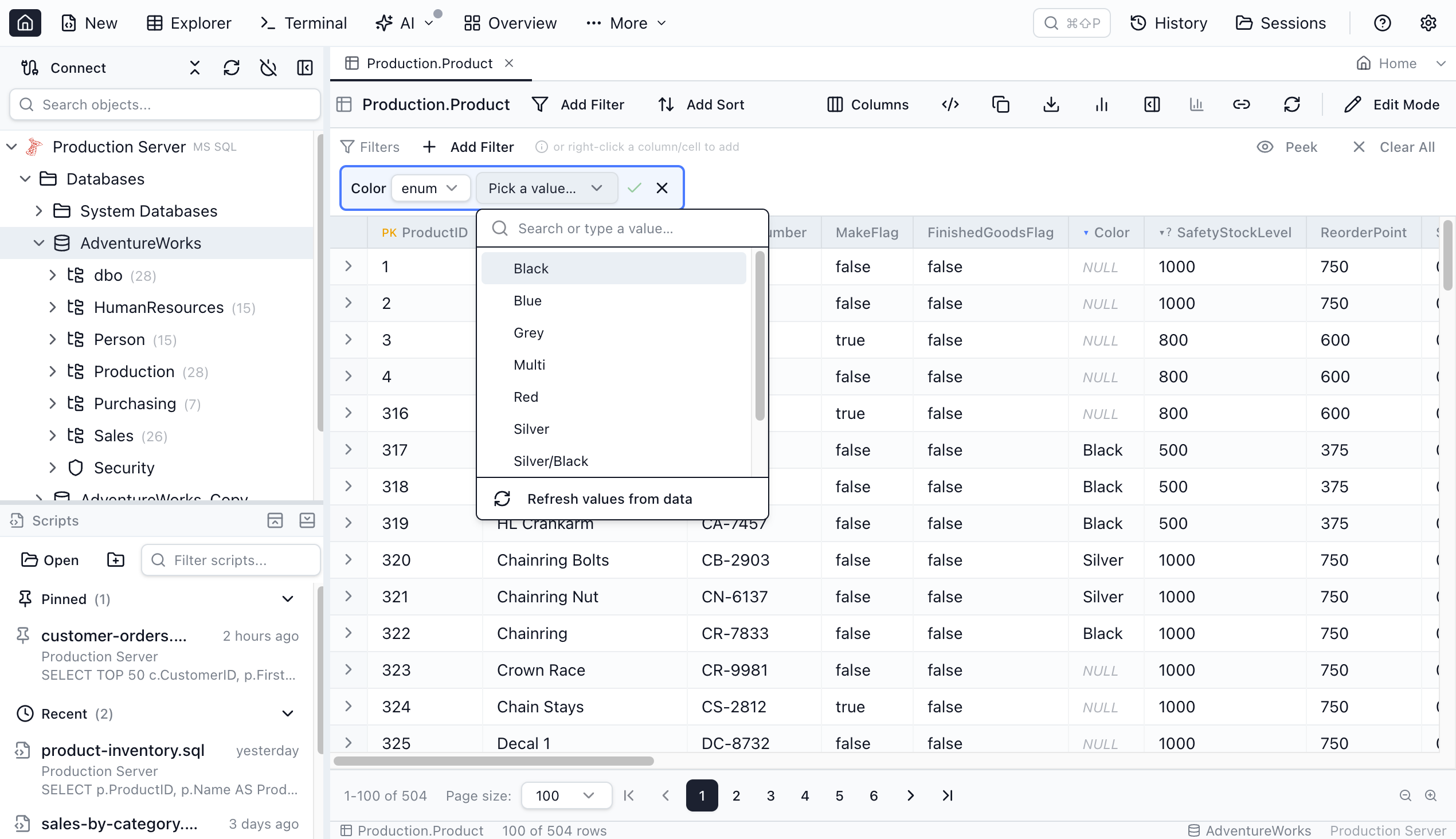Open the Home dropdown chevron
This screenshot has width=1456, height=839.
click(1441, 64)
